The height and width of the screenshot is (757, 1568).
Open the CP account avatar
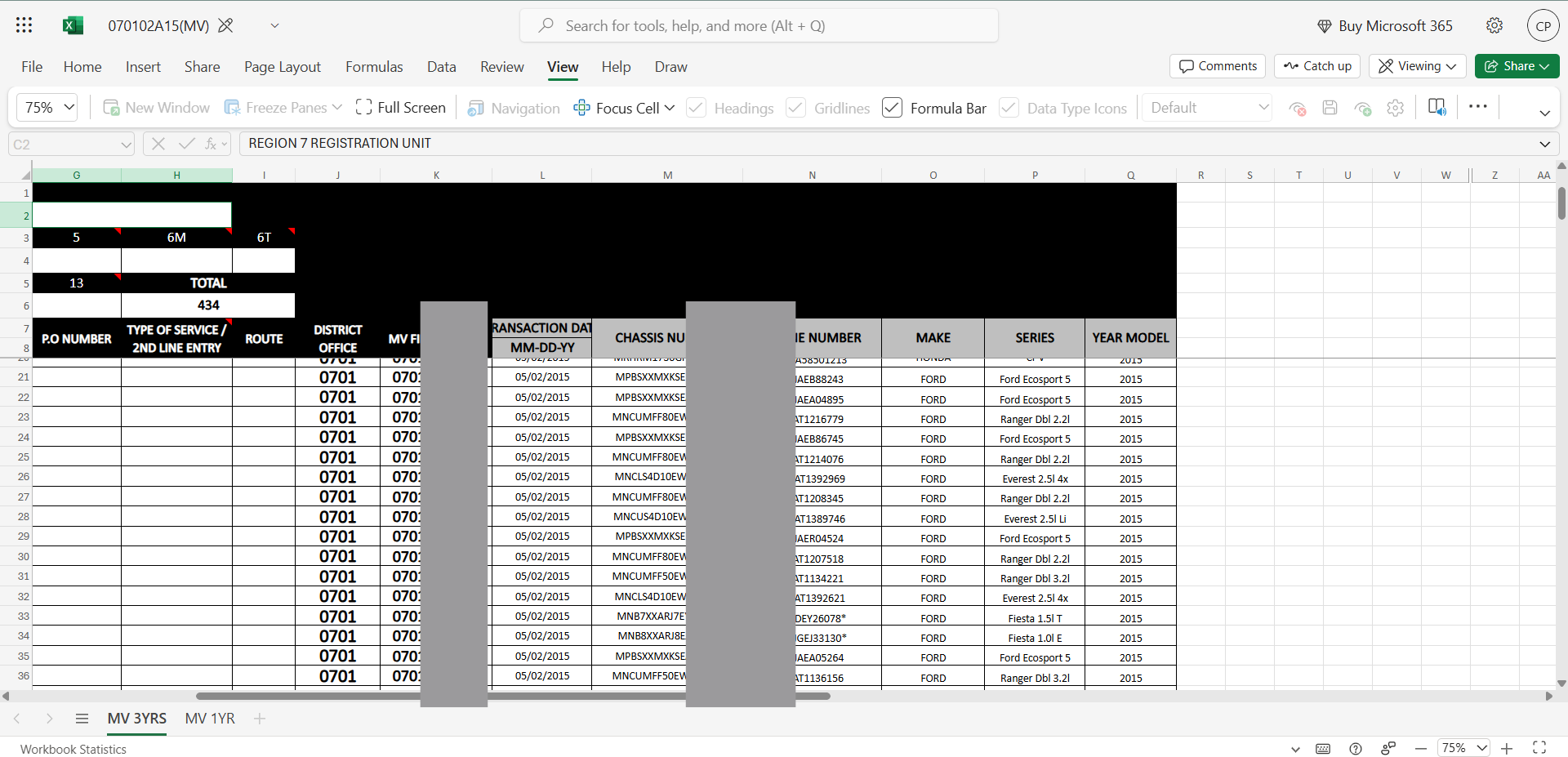[1543, 25]
